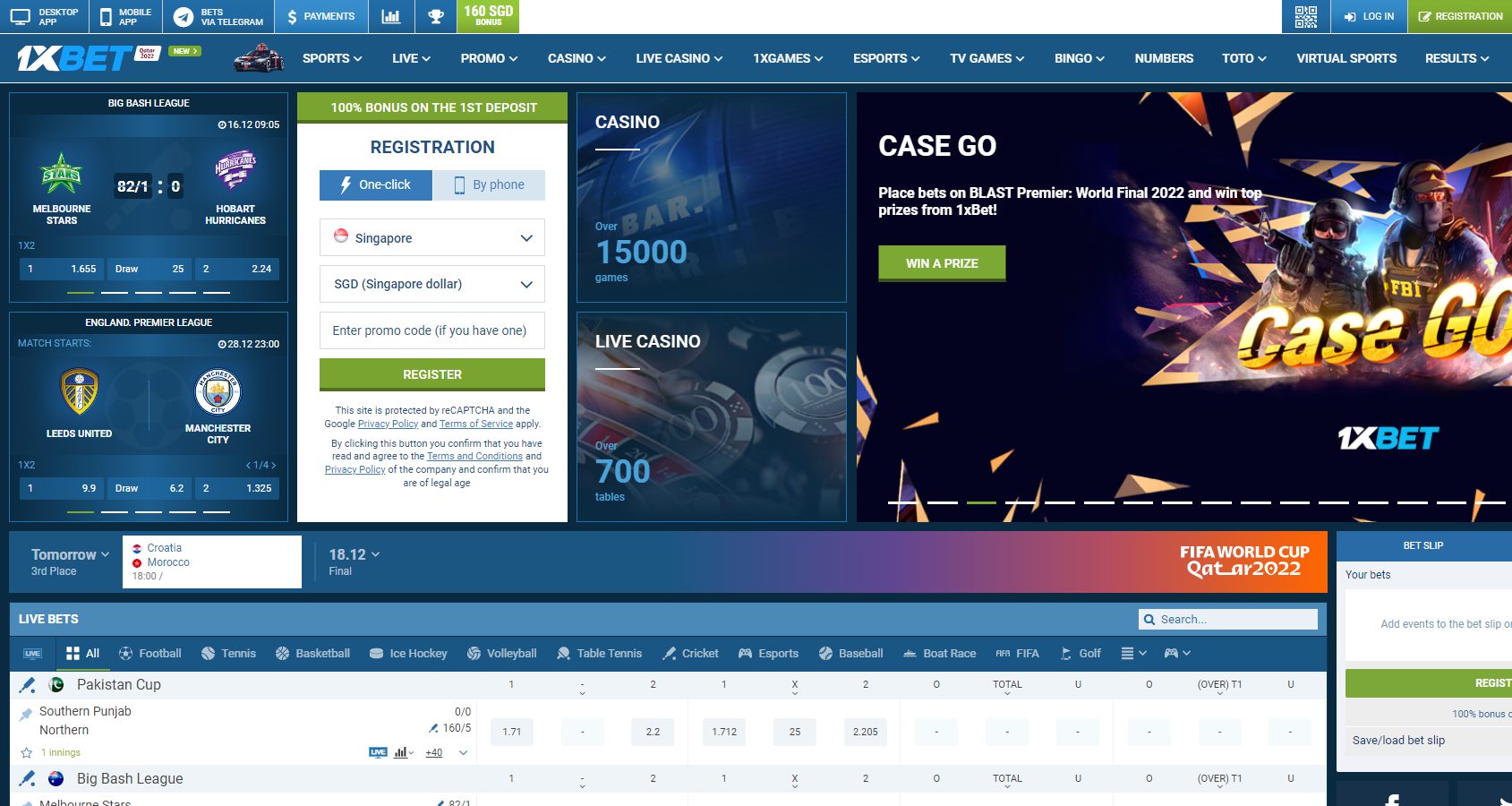Open the Live Casino 700 tables banner
Screen dimensions: 1512x806
click(x=712, y=416)
